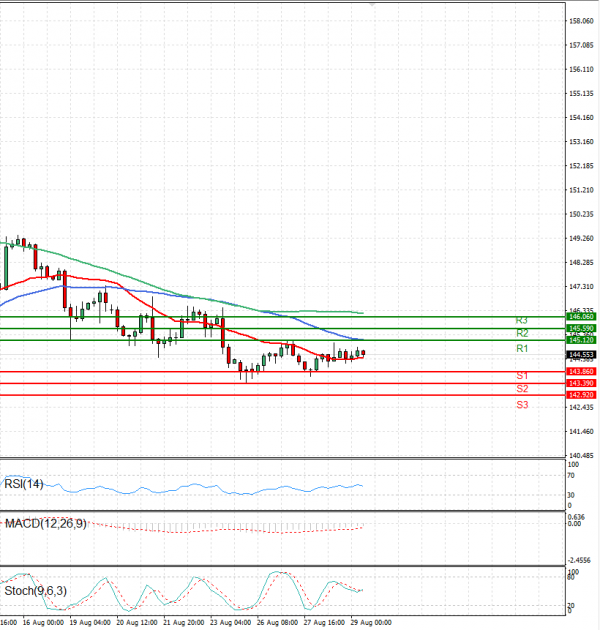Click the 143.390 red price tag
The width and height of the screenshot is (600, 630).
(581, 383)
